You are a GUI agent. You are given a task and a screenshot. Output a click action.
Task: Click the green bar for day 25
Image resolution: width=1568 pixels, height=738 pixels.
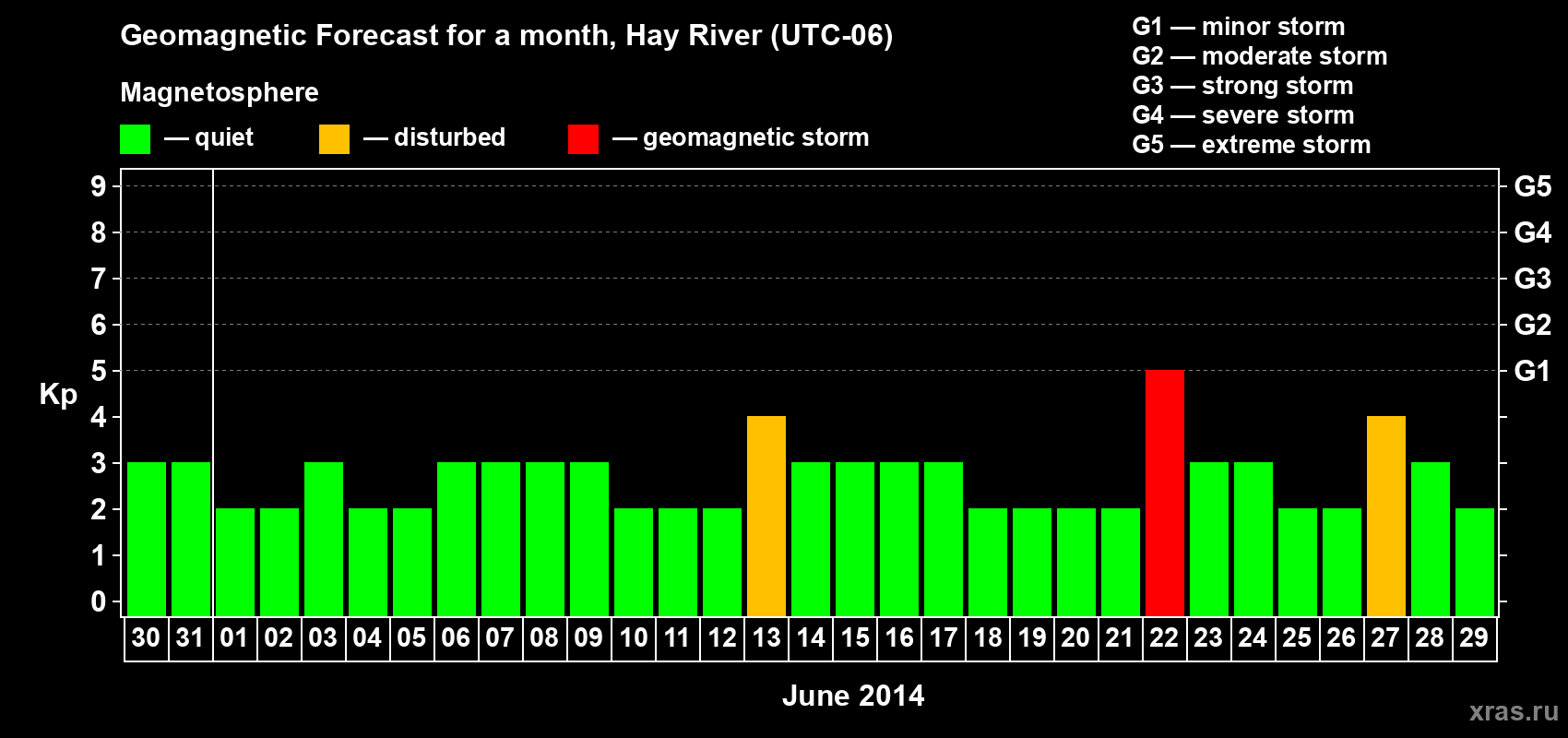[1298, 563]
